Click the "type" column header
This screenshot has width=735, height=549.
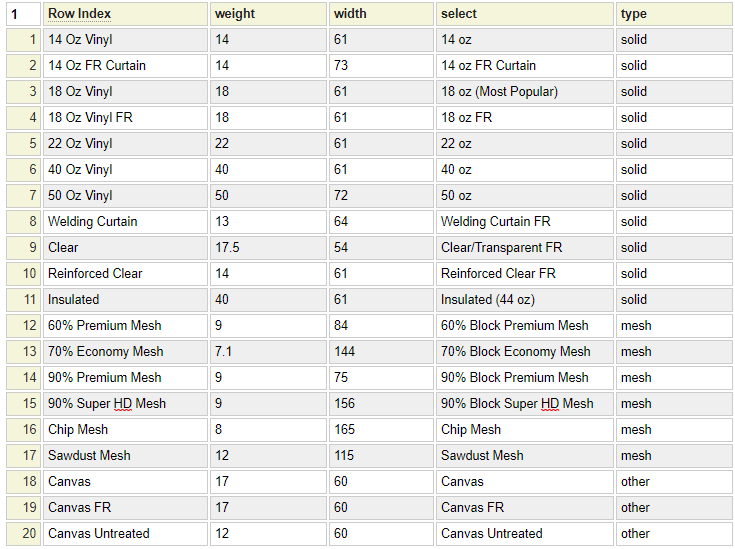[x=672, y=14]
